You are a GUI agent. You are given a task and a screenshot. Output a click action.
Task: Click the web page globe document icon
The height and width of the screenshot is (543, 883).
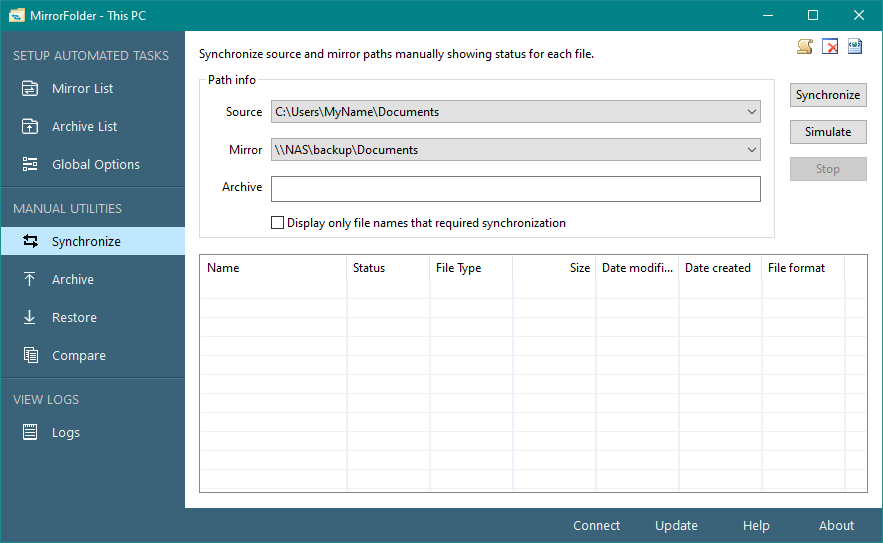tap(855, 46)
